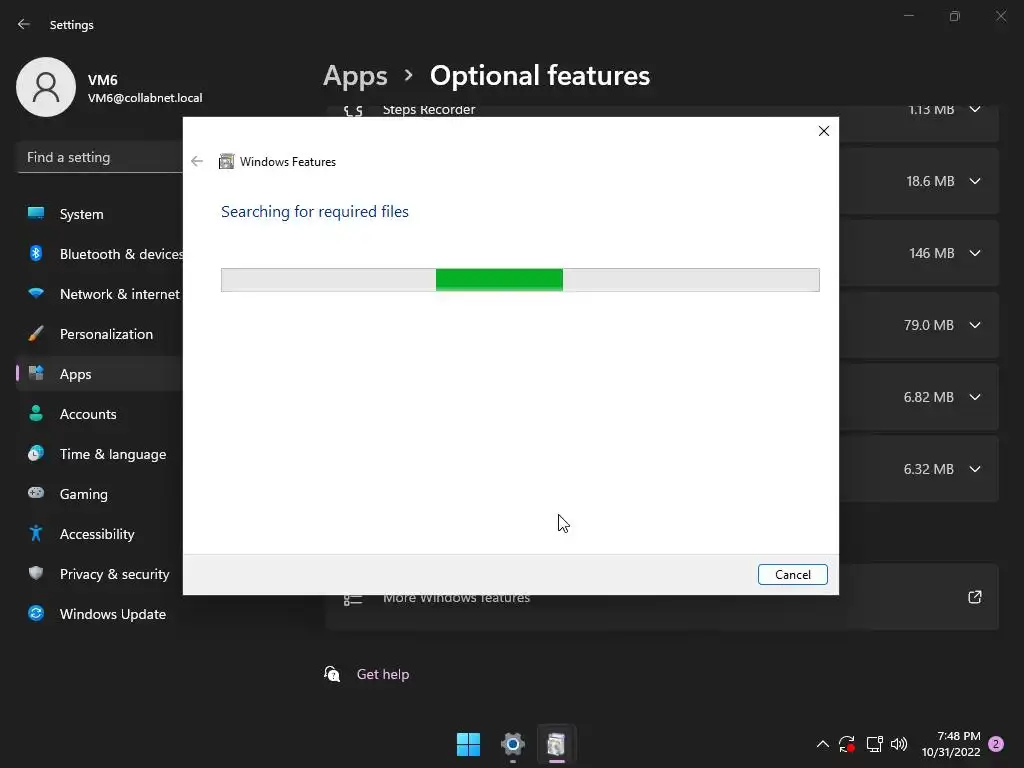Expand the 18.6 MB feature row
The height and width of the screenshot is (768, 1024).
click(974, 181)
